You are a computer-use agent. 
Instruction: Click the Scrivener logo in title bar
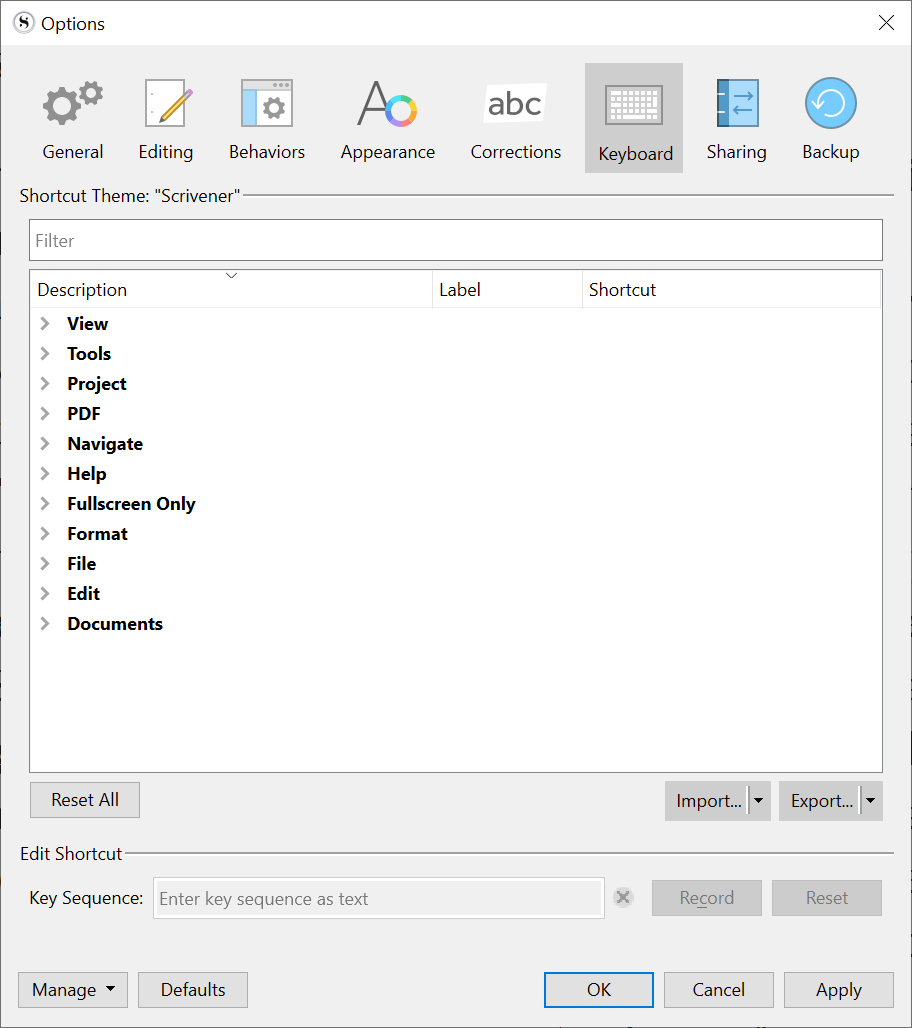pos(24,23)
